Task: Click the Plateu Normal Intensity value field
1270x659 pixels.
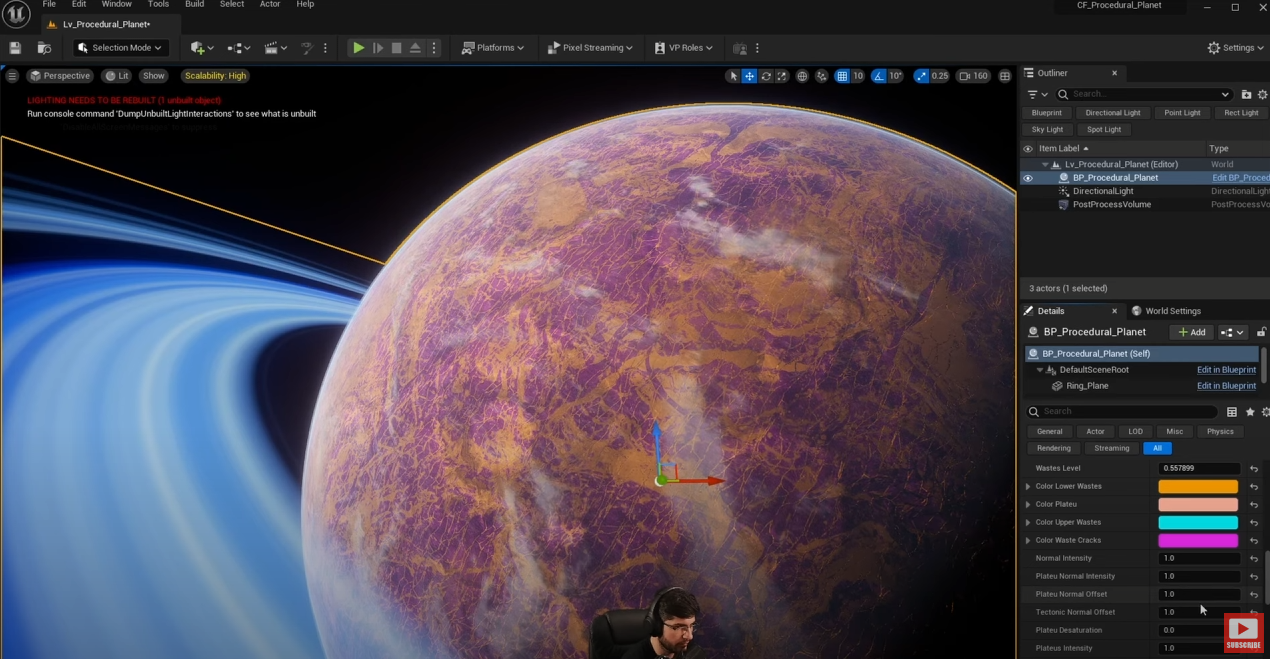Action: (x=1198, y=577)
